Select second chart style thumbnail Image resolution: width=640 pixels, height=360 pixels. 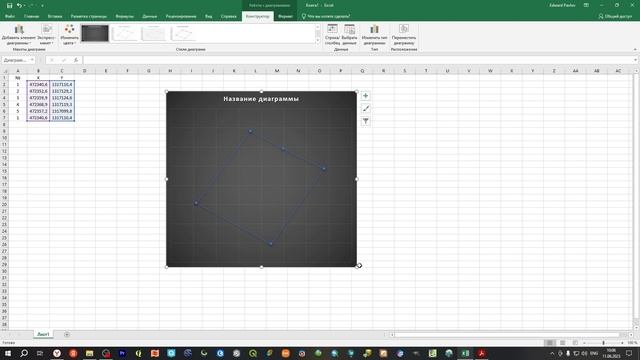tap(125, 33)
